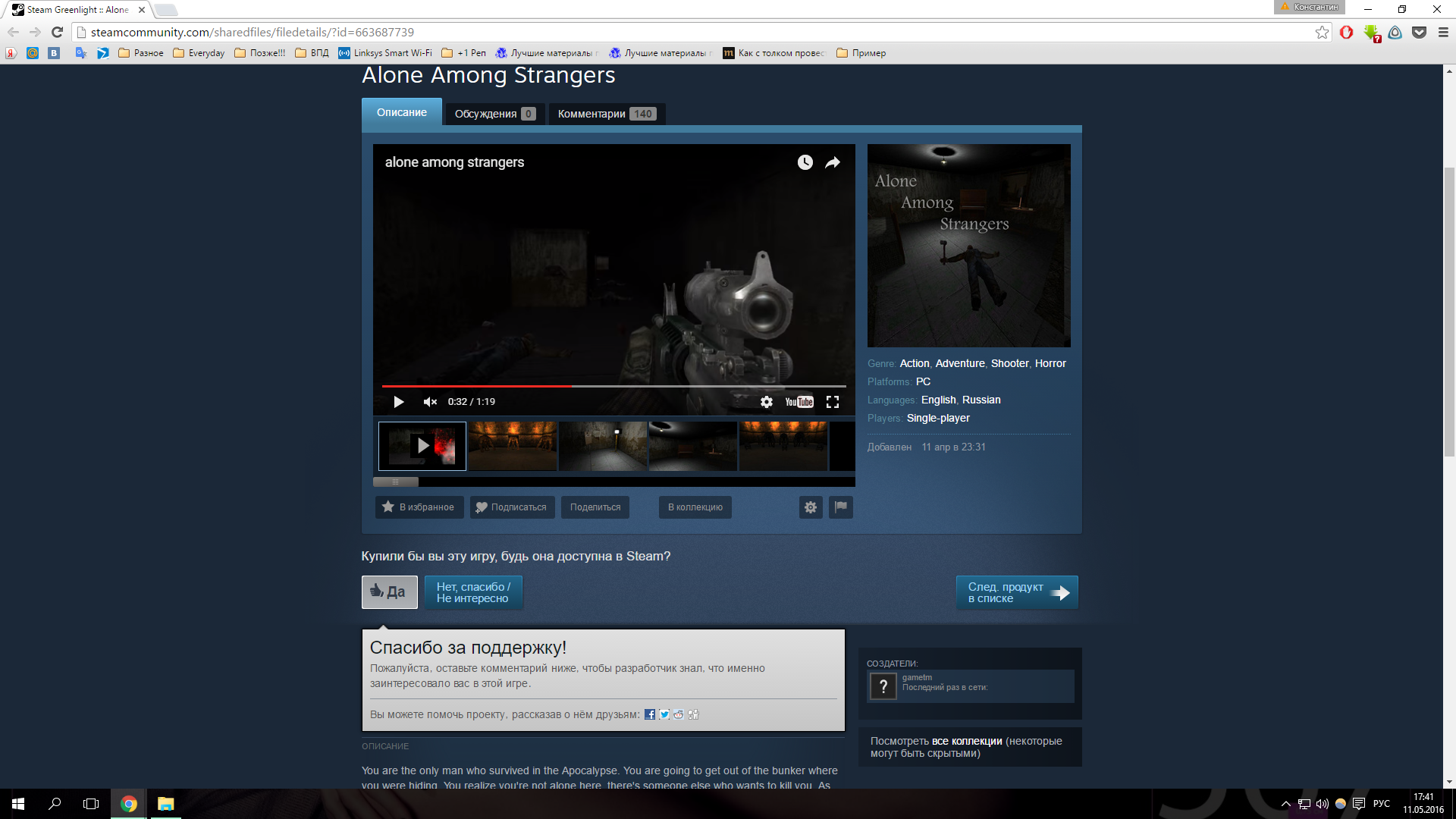Vote Нет, спасибо / Не интересно

click(473, 592)
